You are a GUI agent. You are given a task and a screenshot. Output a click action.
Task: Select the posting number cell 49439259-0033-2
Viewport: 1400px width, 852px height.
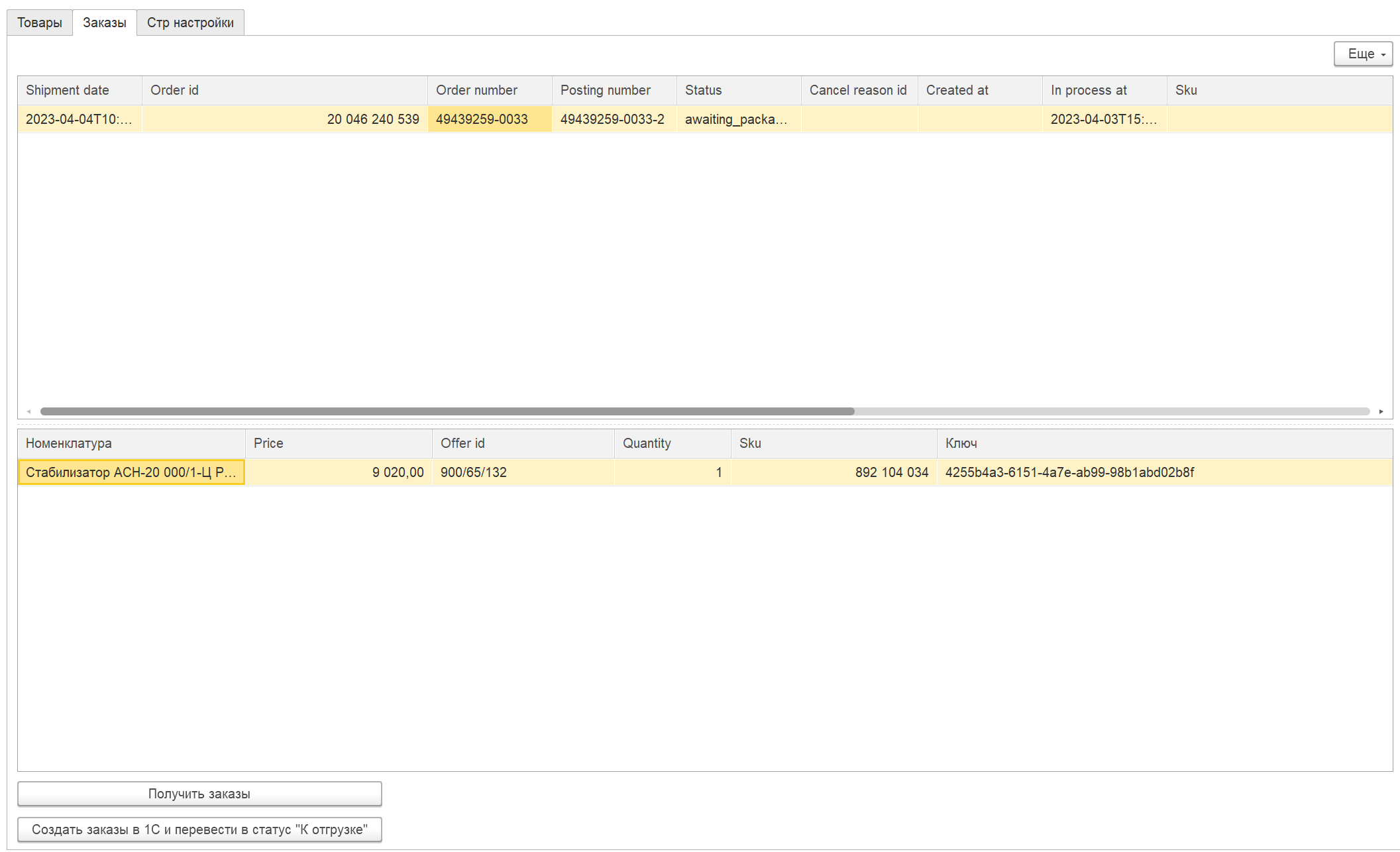pos(613,119)
